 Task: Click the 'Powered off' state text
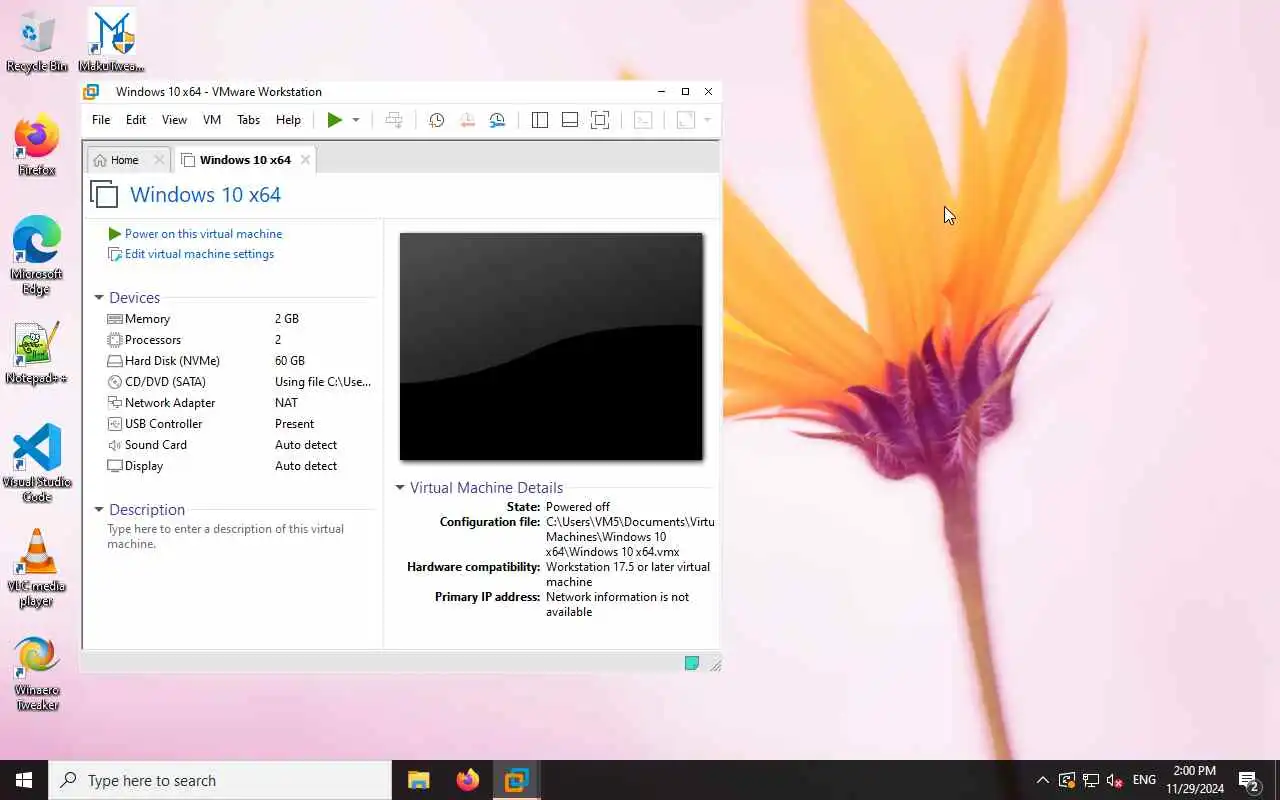[x=578, y=507]
